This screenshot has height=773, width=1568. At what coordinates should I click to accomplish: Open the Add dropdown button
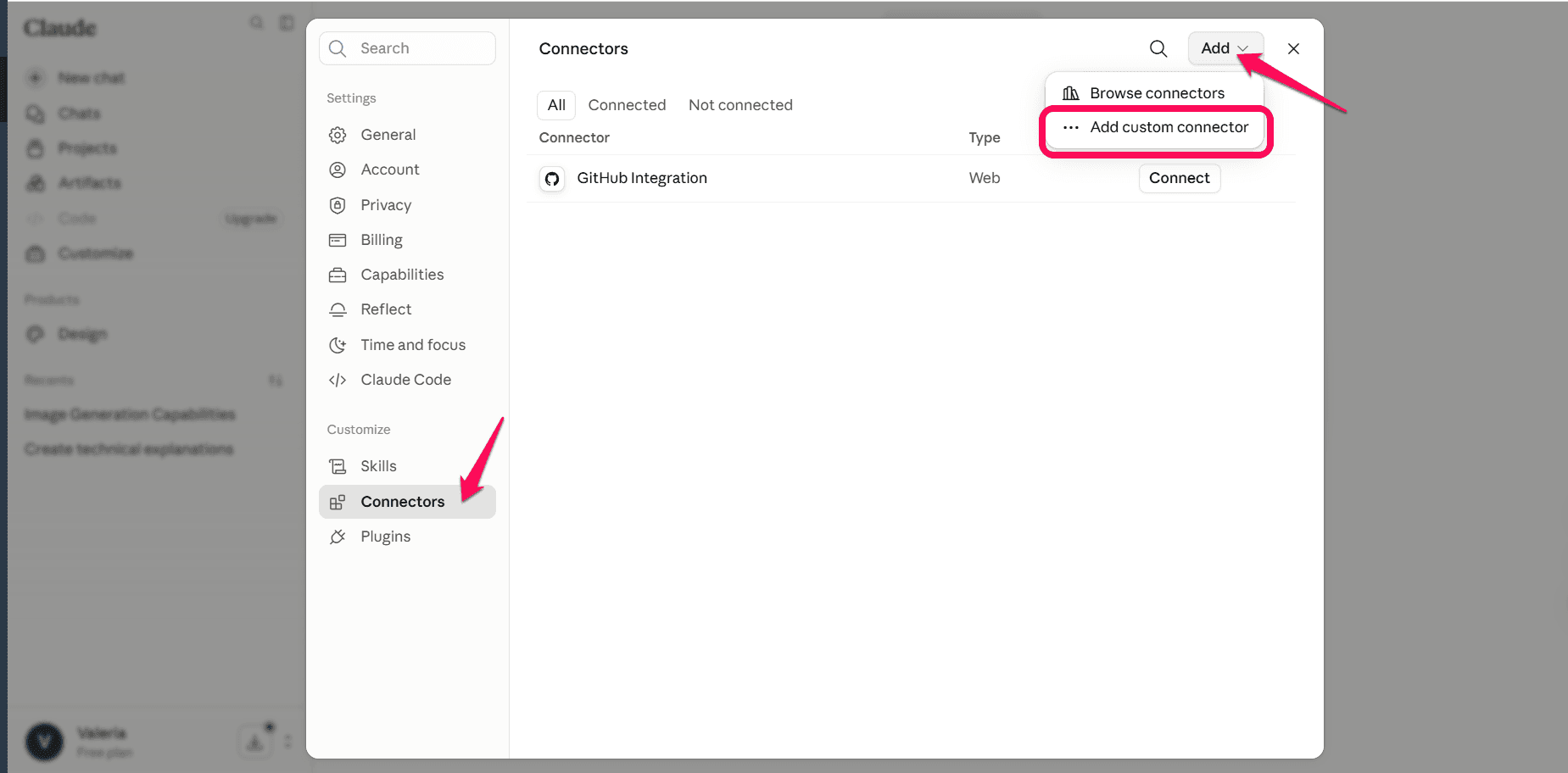(1225, 48)
